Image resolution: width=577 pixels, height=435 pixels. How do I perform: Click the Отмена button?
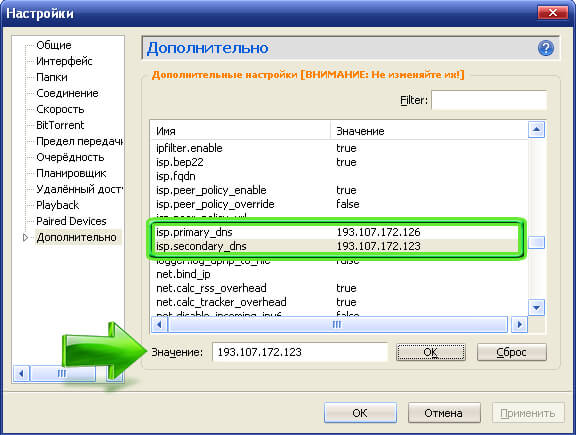(x=444, y=413)
